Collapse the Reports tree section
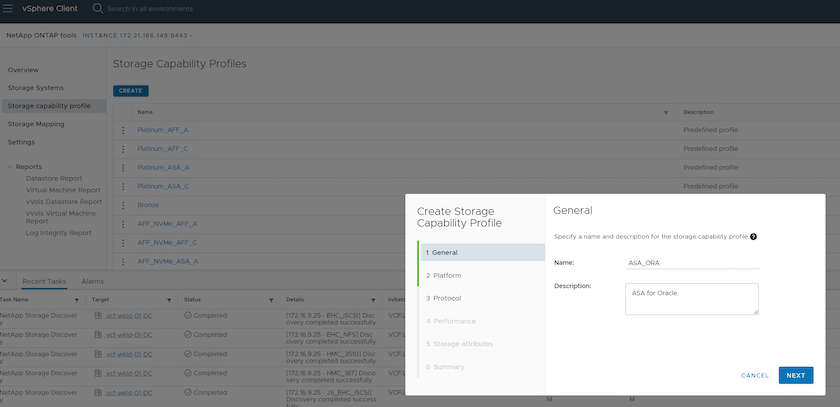The width and height of the screenshot is (840, 407). (x=10, y=166)
